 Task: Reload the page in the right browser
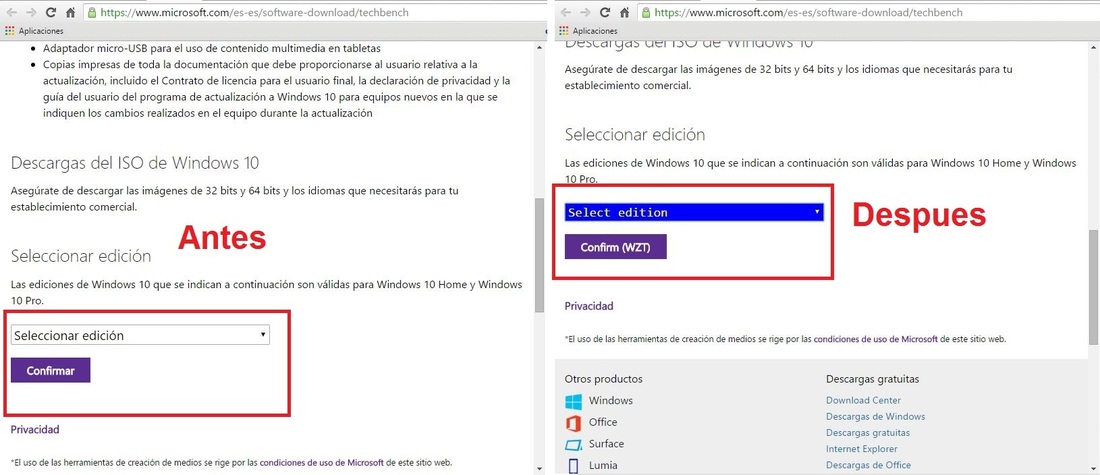point(605,13)
